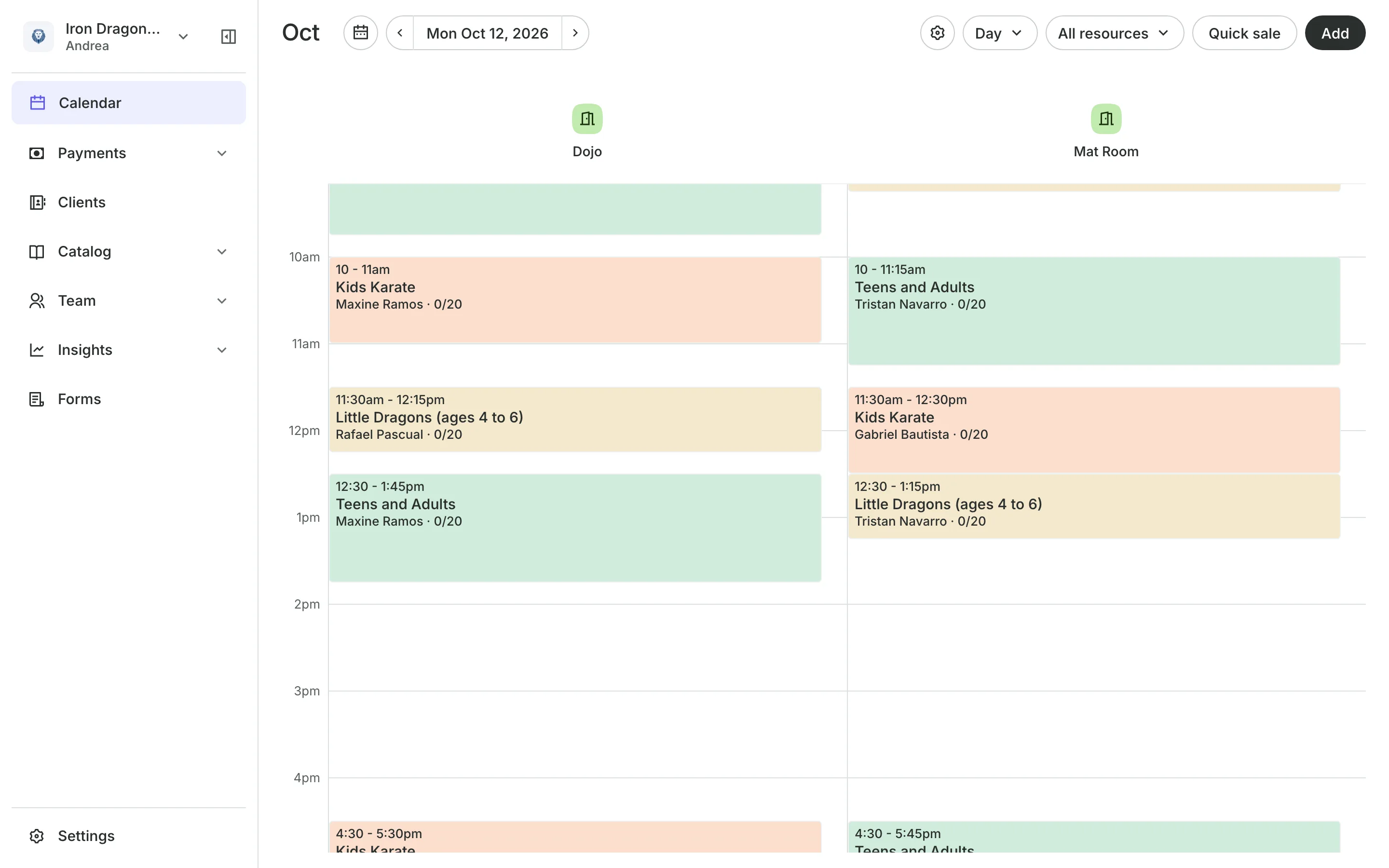The image size is (1389, 868).
Task: Click the 10am time label
Action: point(305,257)
